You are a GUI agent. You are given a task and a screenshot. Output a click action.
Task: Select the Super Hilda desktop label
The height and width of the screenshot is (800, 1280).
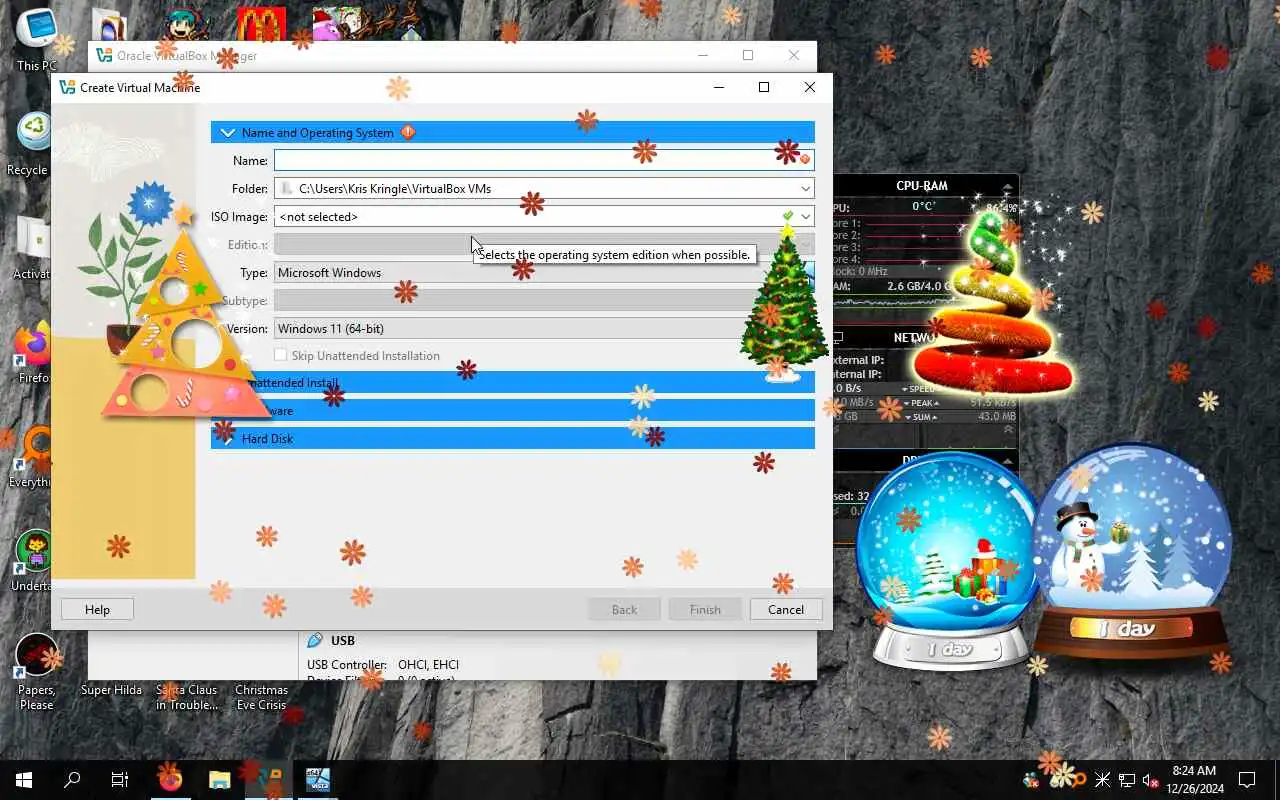point(111,690)
